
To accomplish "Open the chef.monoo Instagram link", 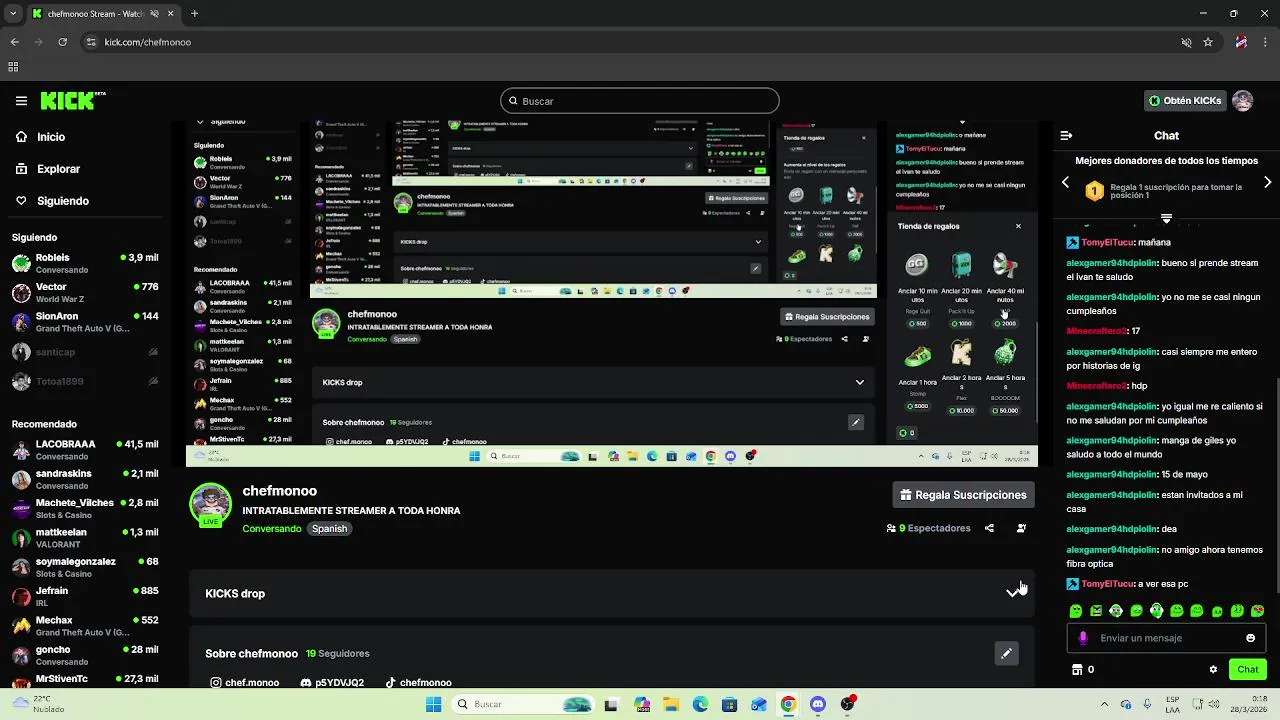I will [245, 682].
